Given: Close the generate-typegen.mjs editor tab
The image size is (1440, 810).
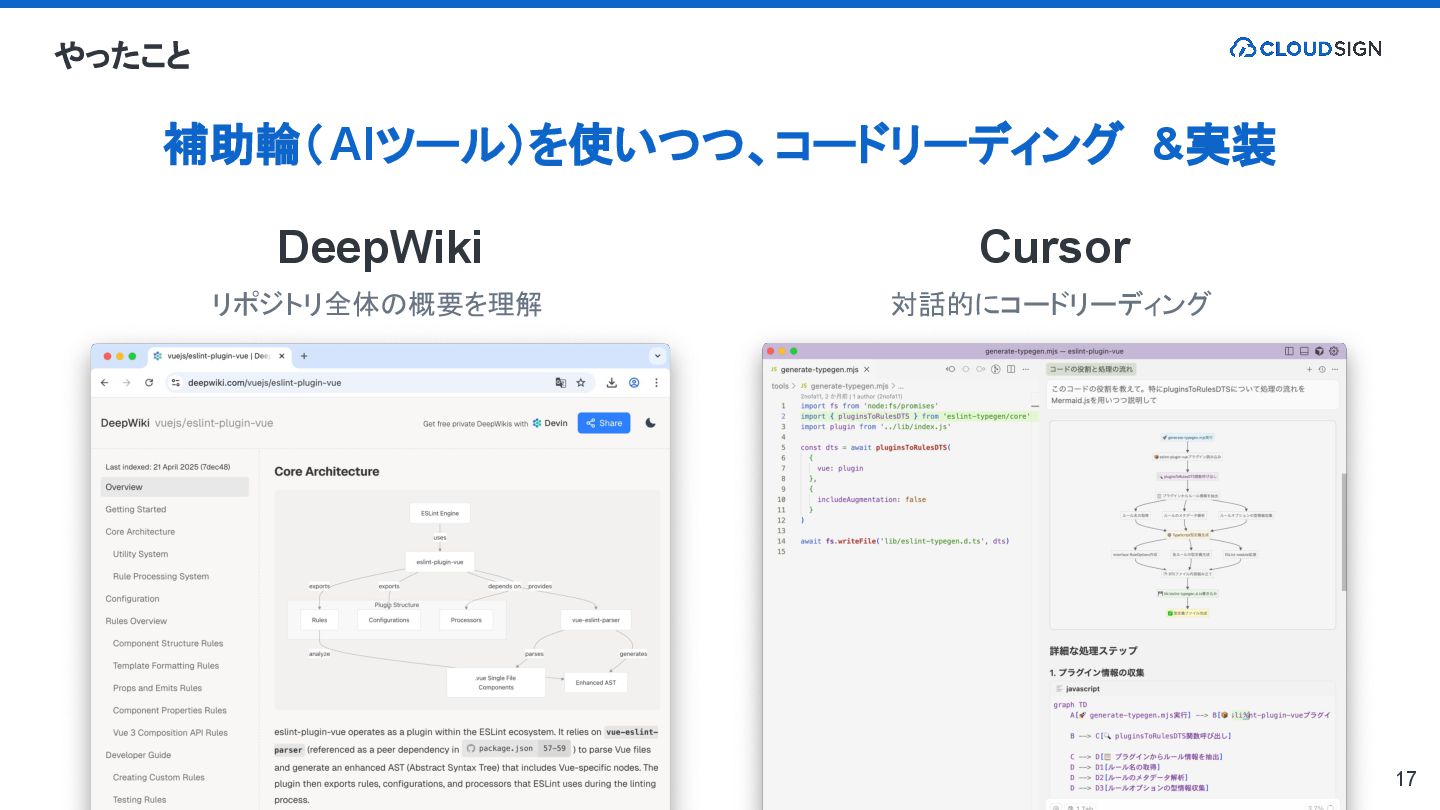Looking at the screenshot, I should (867, 369).
